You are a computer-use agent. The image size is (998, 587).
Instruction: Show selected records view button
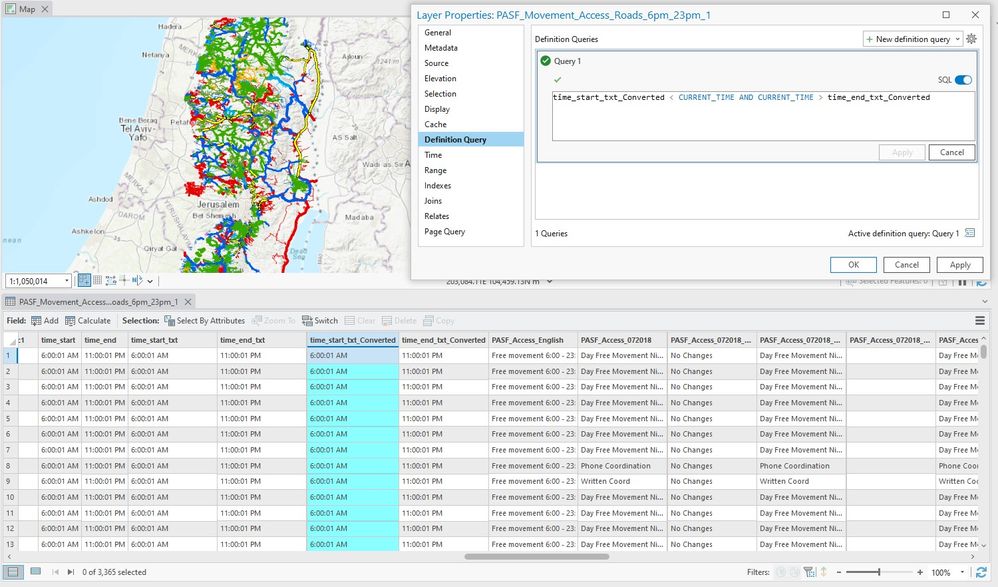[x=36, y=572]
